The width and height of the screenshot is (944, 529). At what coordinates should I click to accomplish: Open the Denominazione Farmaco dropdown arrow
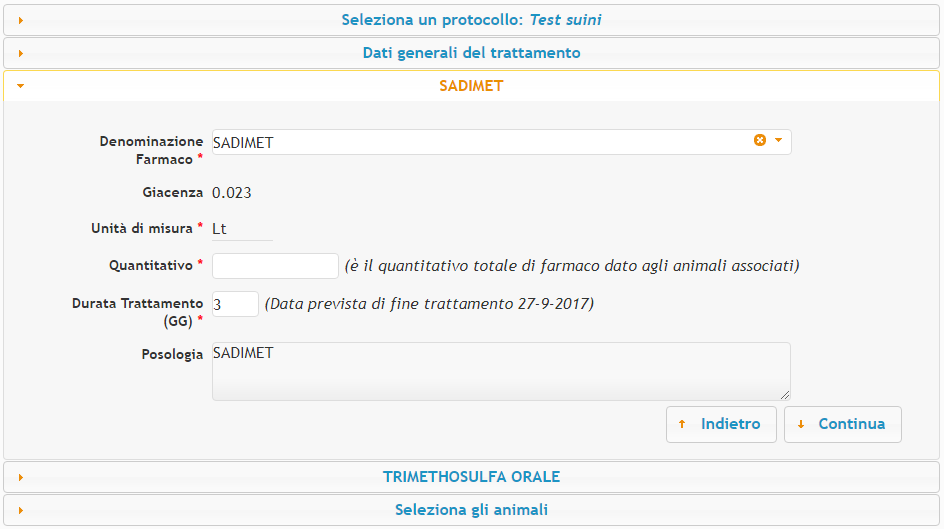pyautogui.click(x=778, y=140)
